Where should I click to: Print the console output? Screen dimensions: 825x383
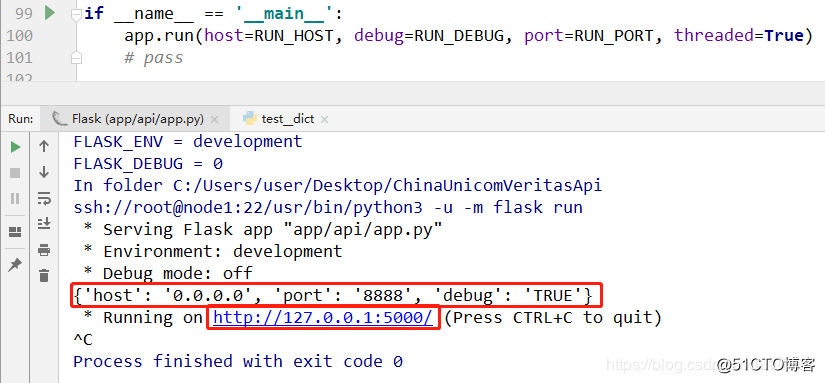44,250
